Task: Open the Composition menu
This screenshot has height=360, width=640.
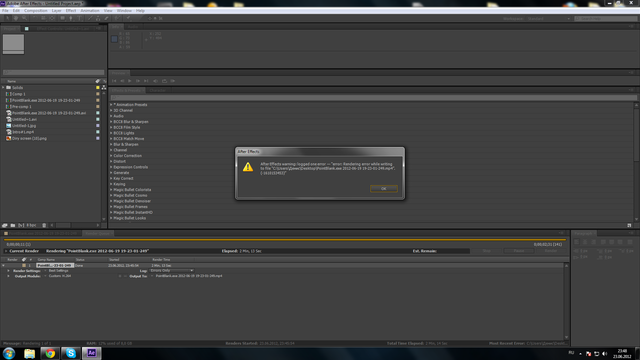Action: coord(36,11)
